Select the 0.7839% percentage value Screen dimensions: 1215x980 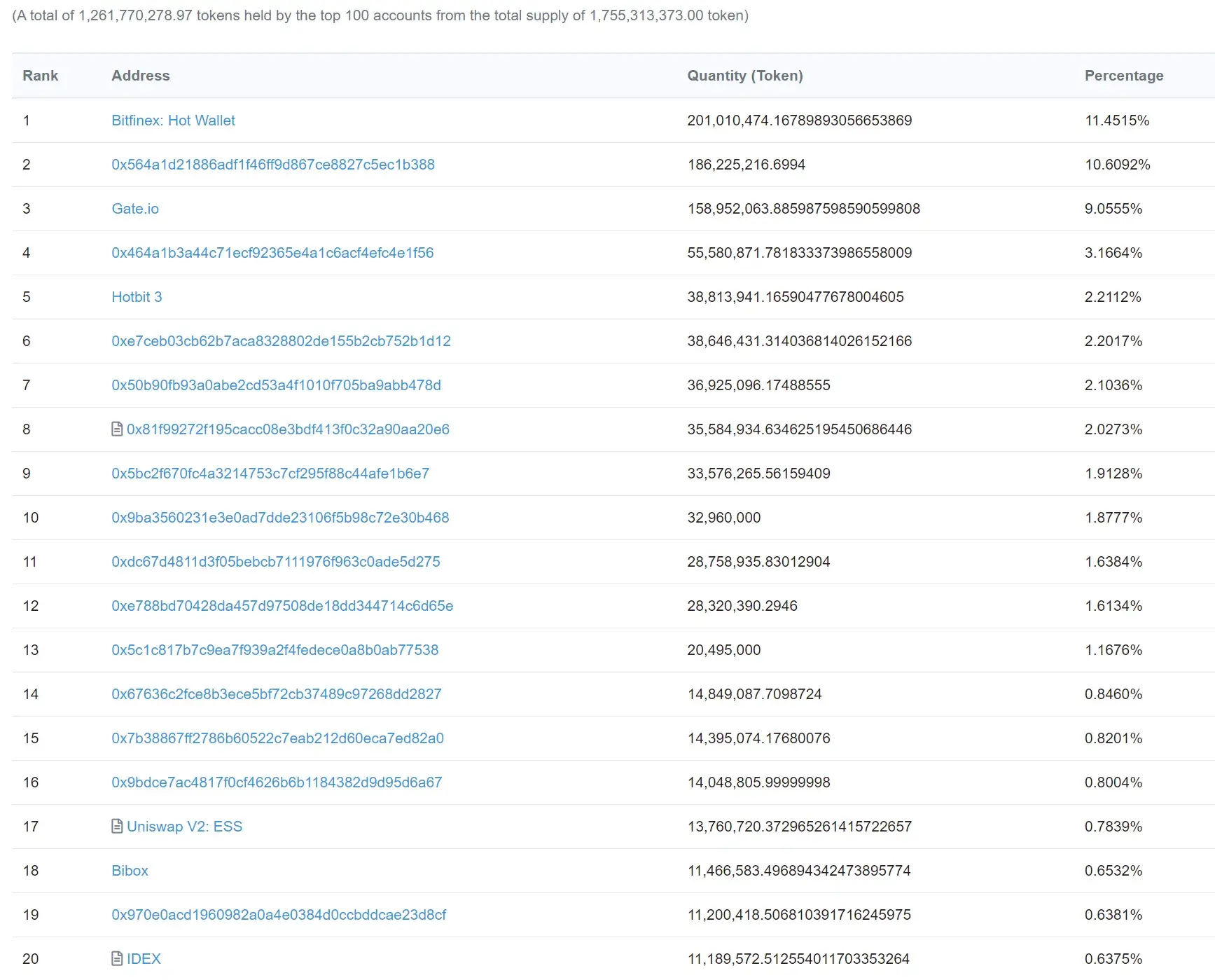click(x=1113, y=827)
